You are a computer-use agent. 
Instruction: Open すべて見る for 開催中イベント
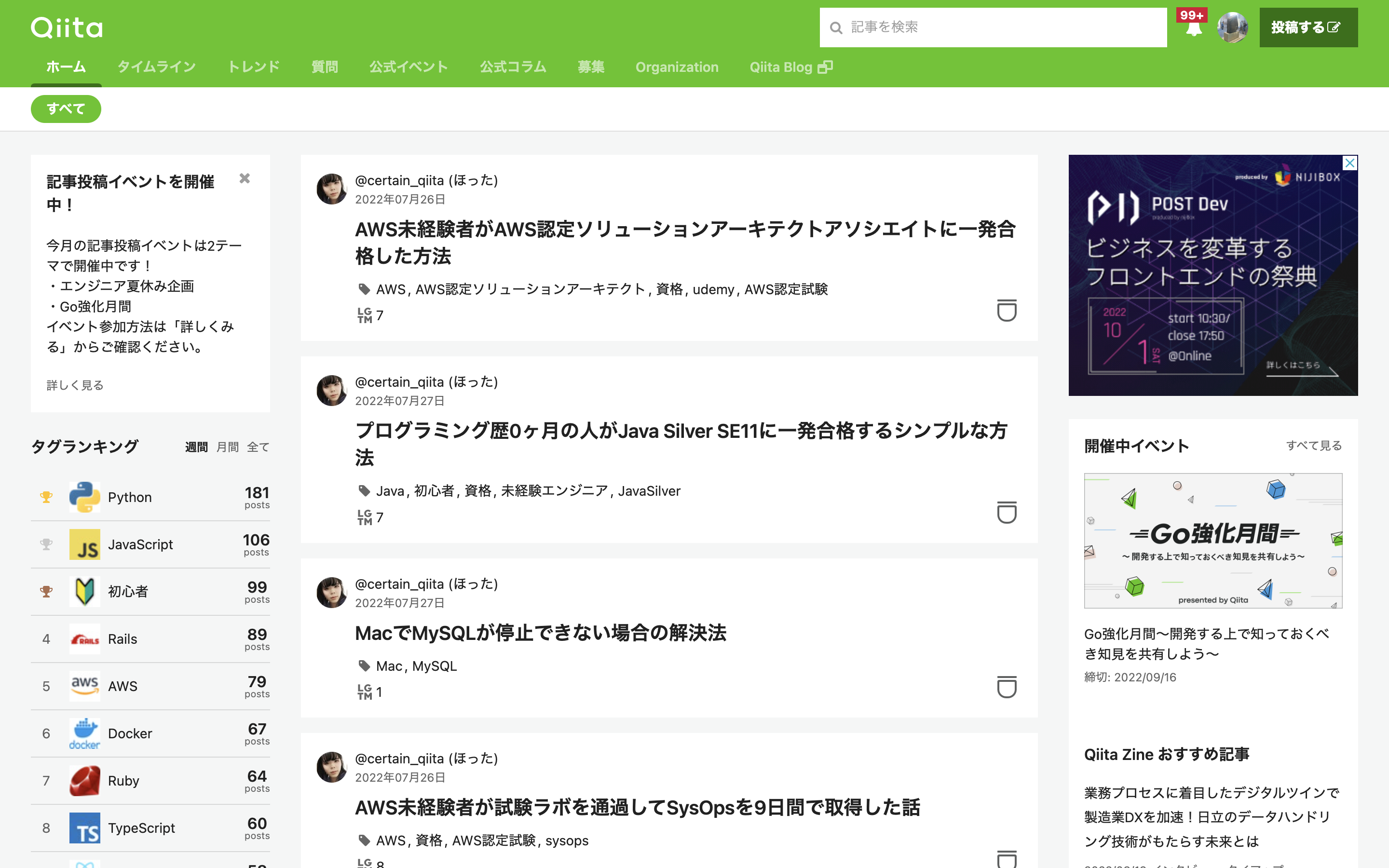1314,446
